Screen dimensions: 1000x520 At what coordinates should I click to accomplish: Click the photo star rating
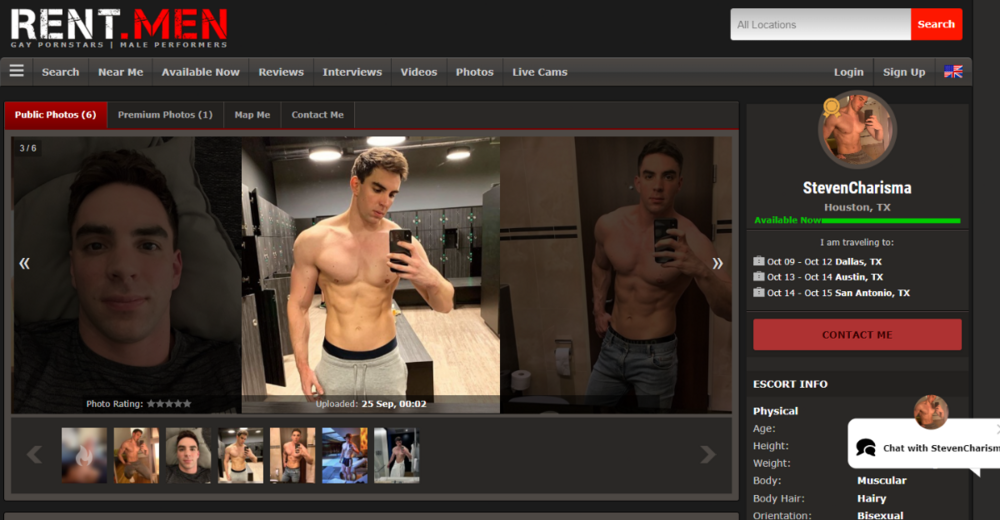(169, 404)
